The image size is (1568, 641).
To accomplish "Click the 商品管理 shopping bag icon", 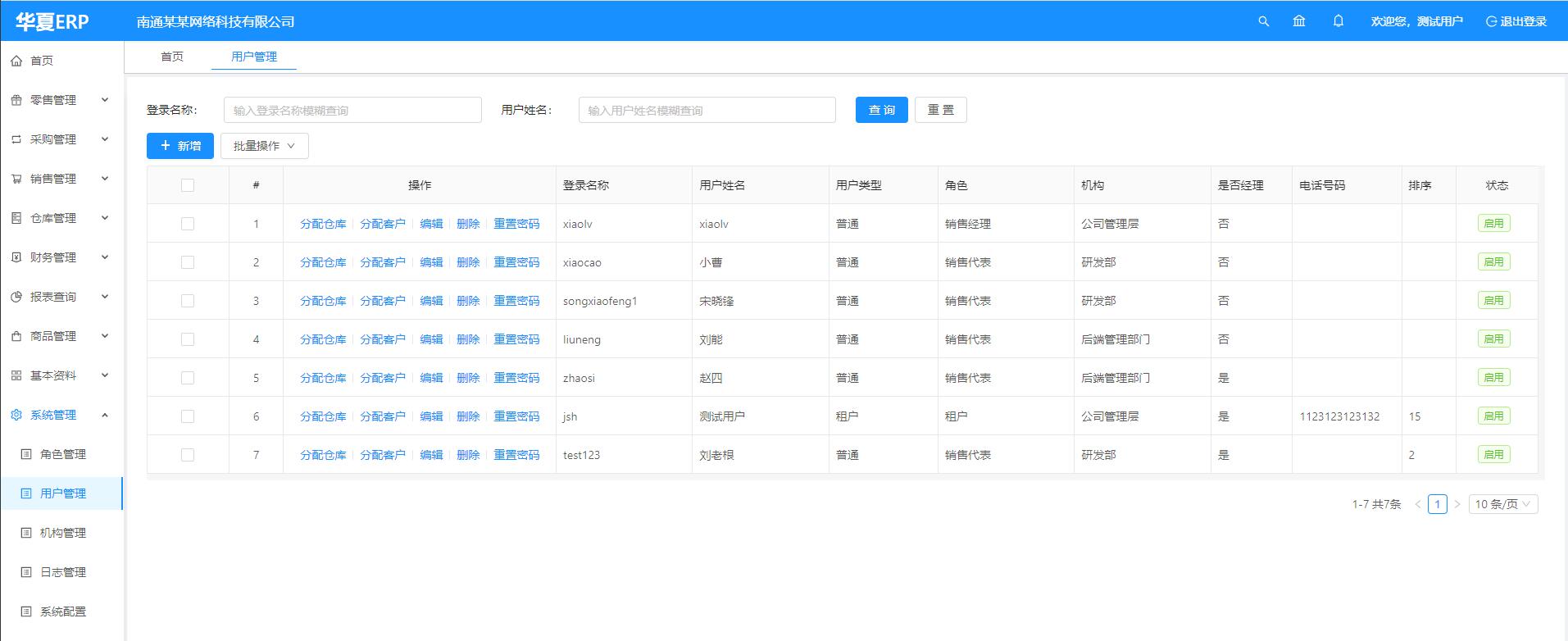I will pyautogui.click(x=16, y=336).
